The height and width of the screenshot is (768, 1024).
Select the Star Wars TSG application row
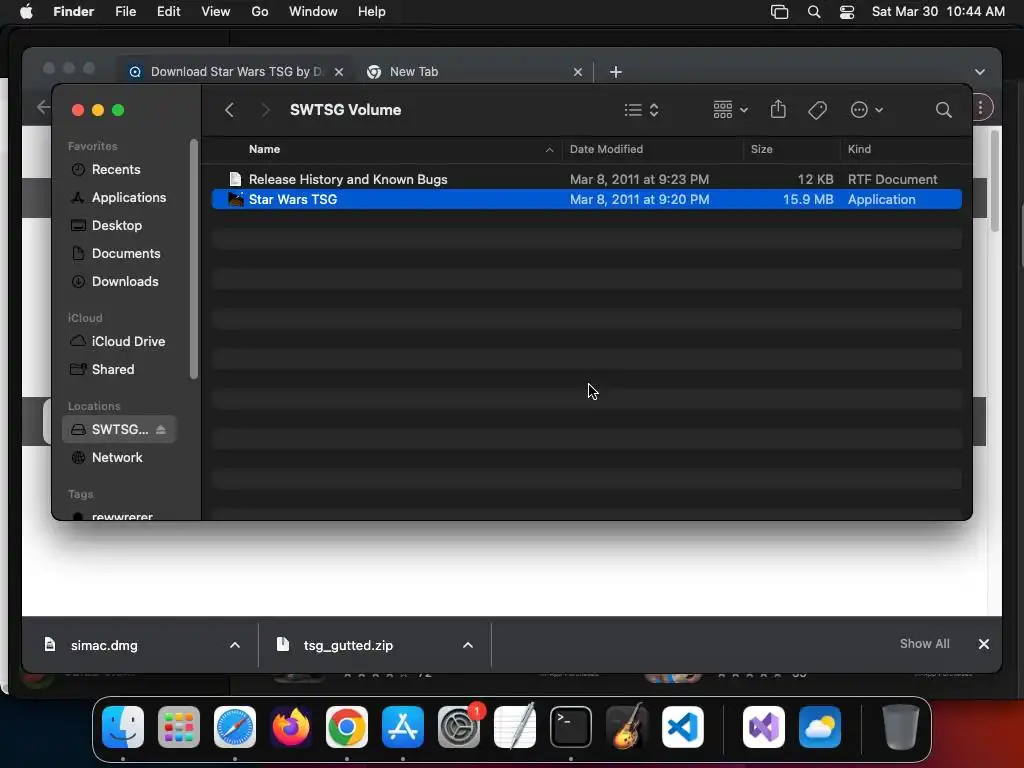click(586, 199)
